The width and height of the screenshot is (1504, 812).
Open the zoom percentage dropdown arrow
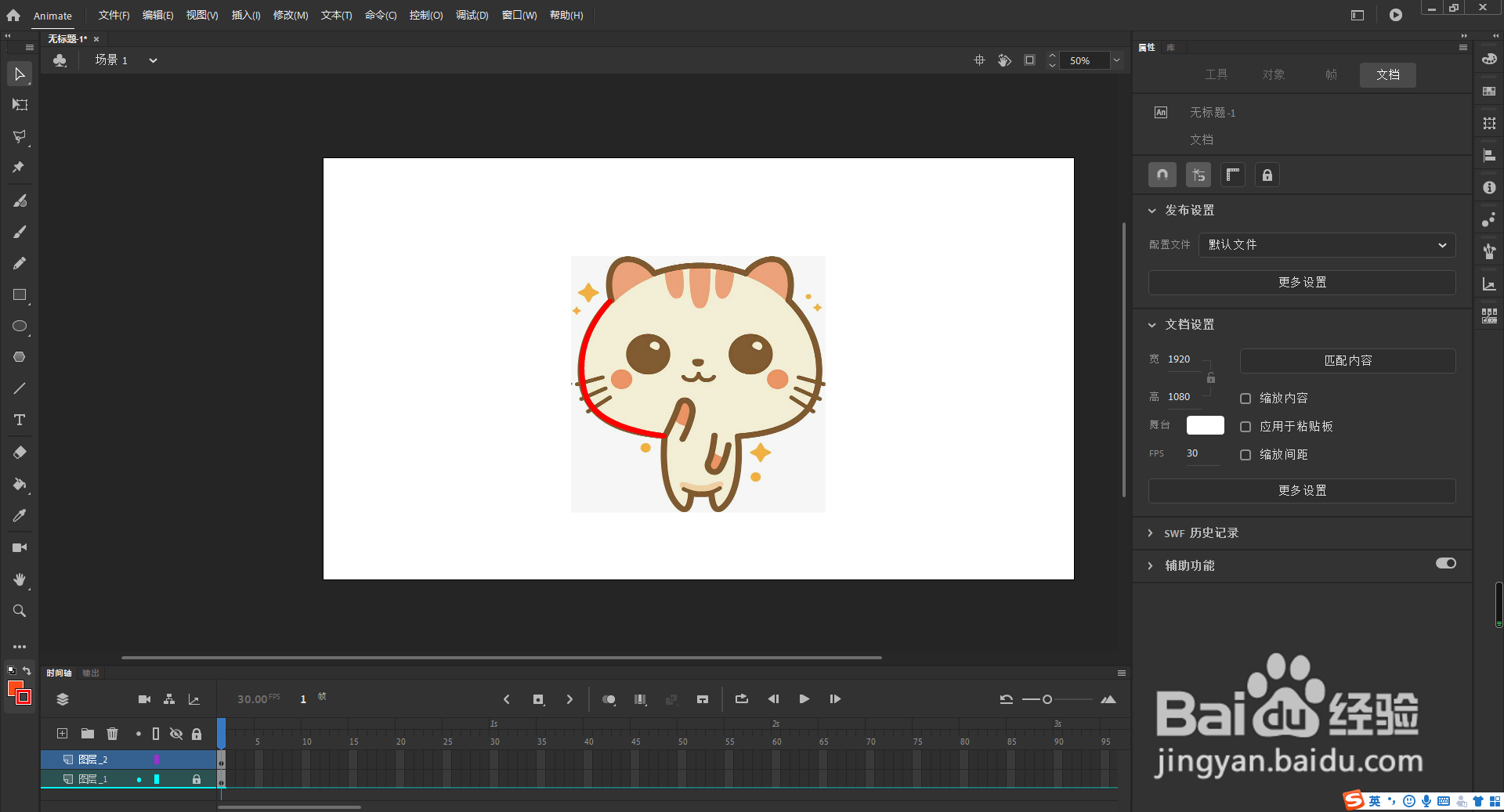[x=1117, y=60]
